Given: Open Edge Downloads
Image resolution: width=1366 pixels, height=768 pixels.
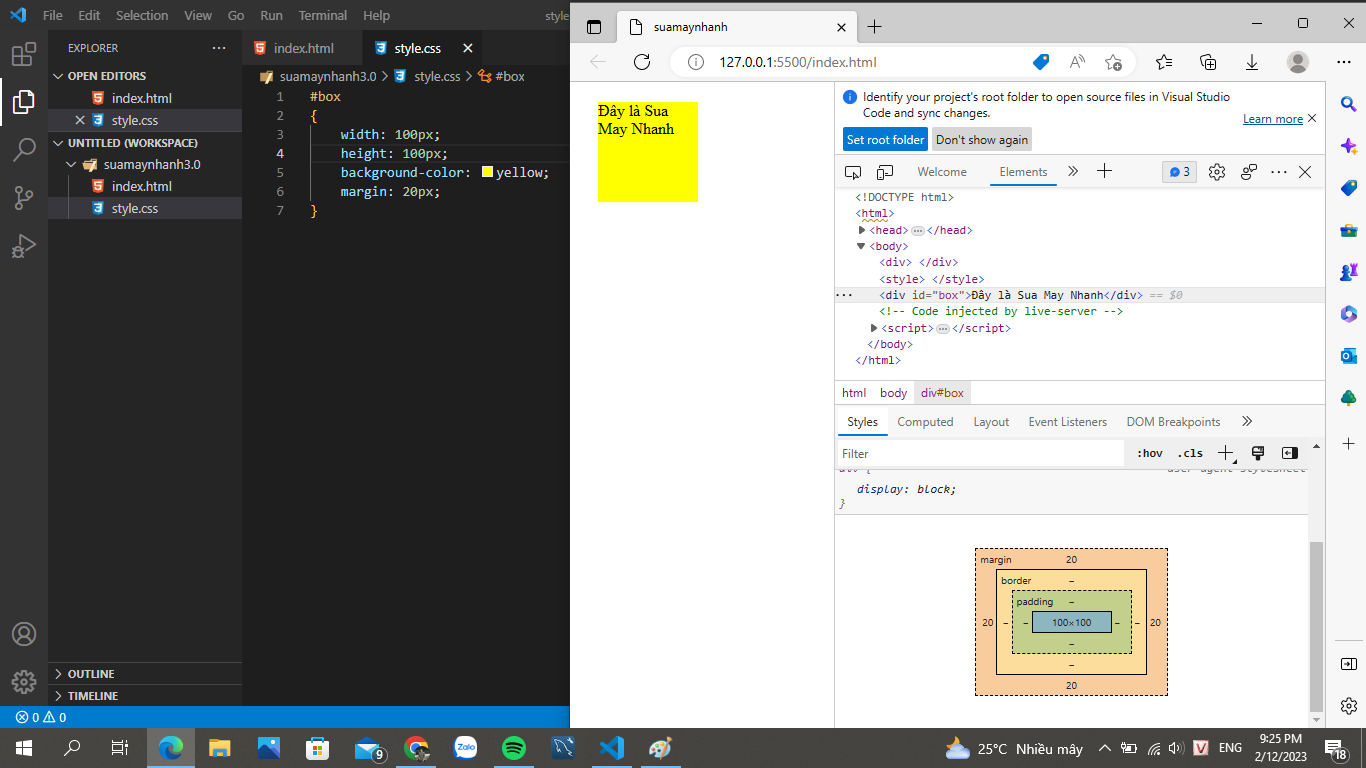Looking at the screenshot, I should tap(1252, 62).
